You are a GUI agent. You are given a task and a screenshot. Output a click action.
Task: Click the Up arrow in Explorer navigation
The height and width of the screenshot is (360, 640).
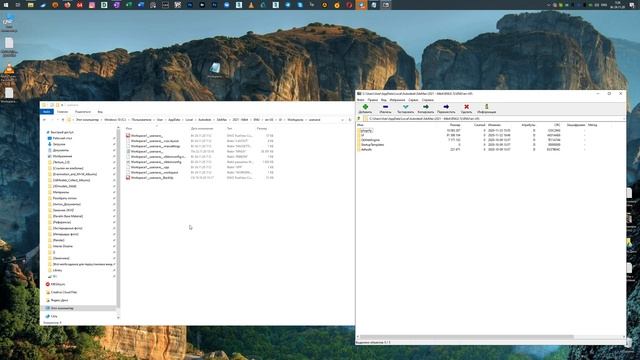62,120
